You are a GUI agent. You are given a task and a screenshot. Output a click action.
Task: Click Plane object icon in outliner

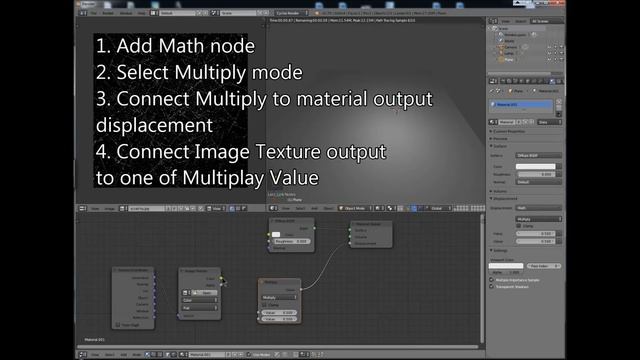pos(502,60)
